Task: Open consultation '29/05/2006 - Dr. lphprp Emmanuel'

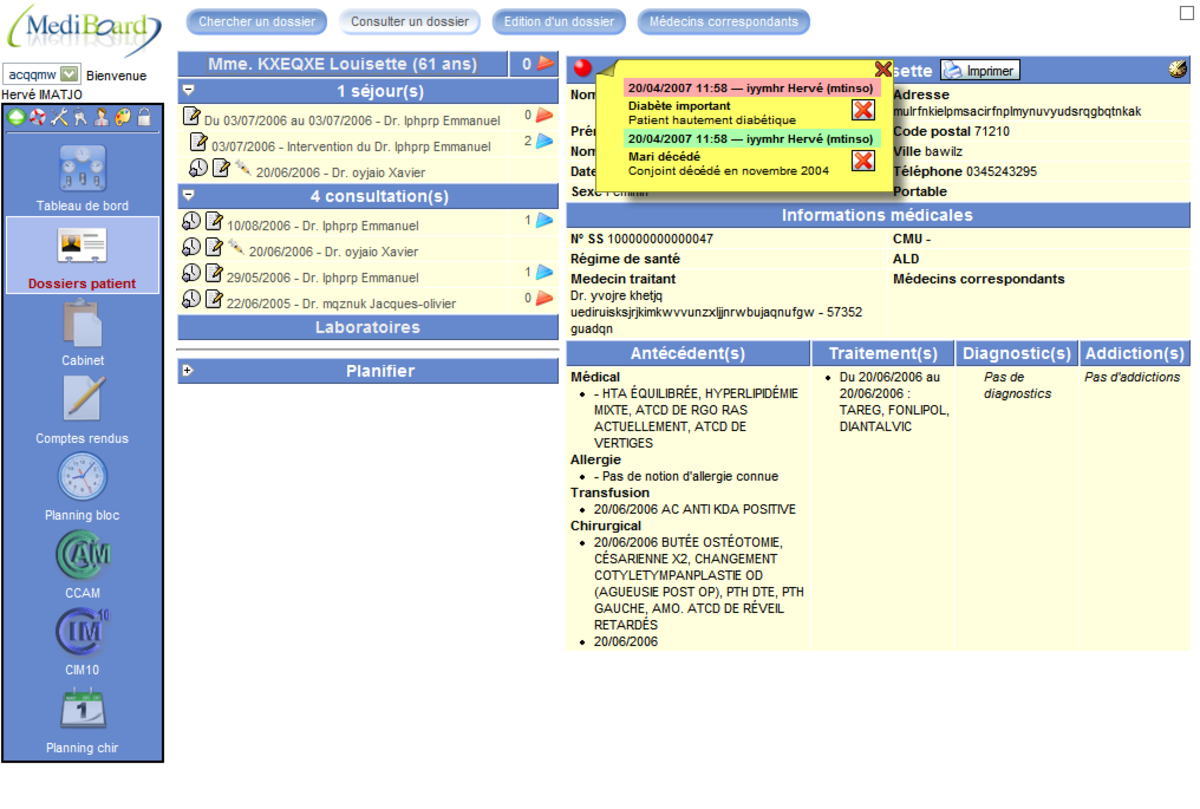Action: 323,278
